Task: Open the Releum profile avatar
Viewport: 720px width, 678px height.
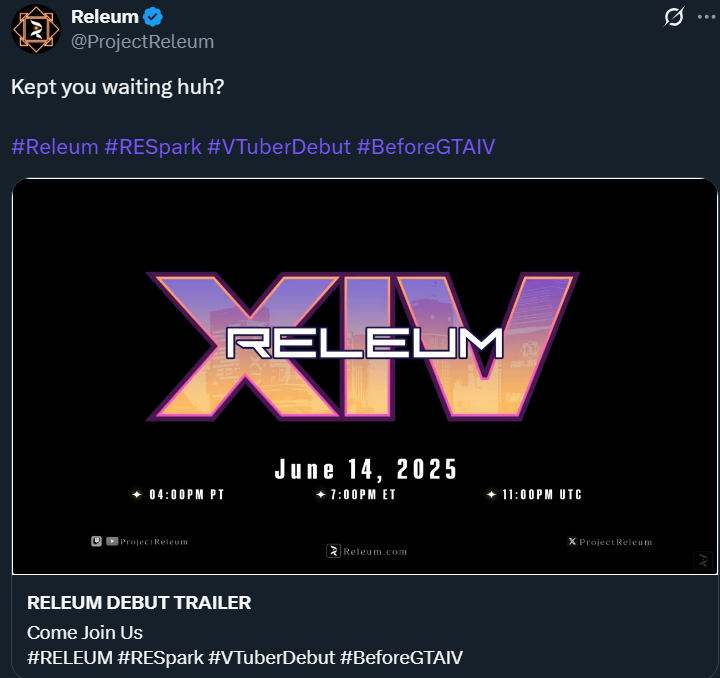Action: 36,29
